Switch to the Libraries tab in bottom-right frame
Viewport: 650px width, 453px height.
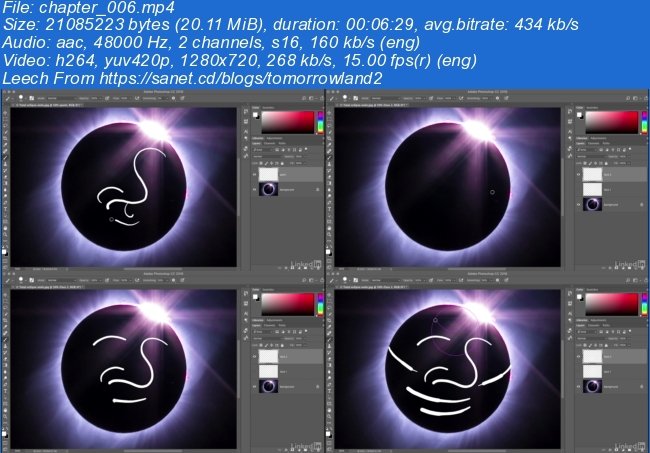point(582,320)
